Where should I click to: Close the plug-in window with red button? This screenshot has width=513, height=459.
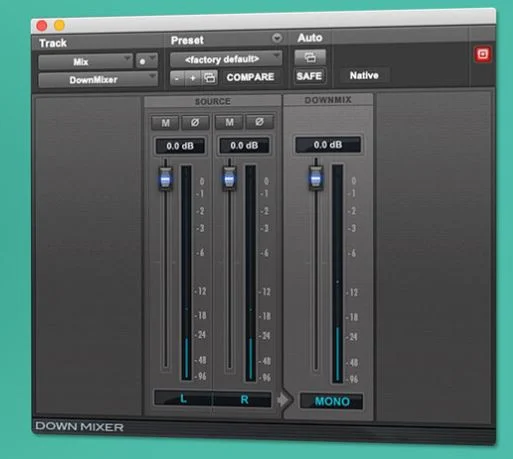click(x=42, y=26)
